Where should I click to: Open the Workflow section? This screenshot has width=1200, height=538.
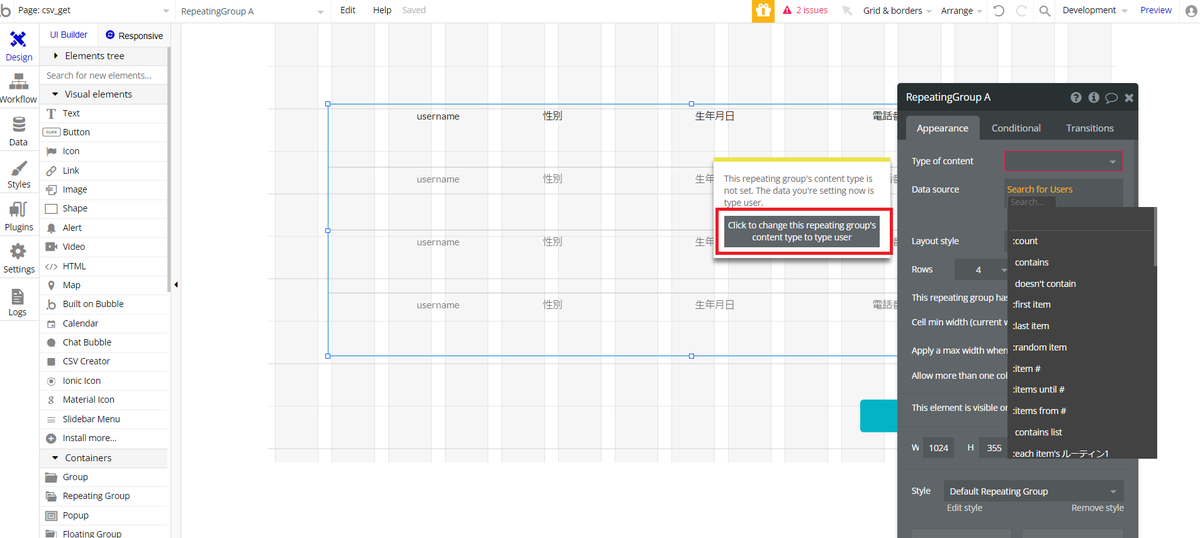18,89
